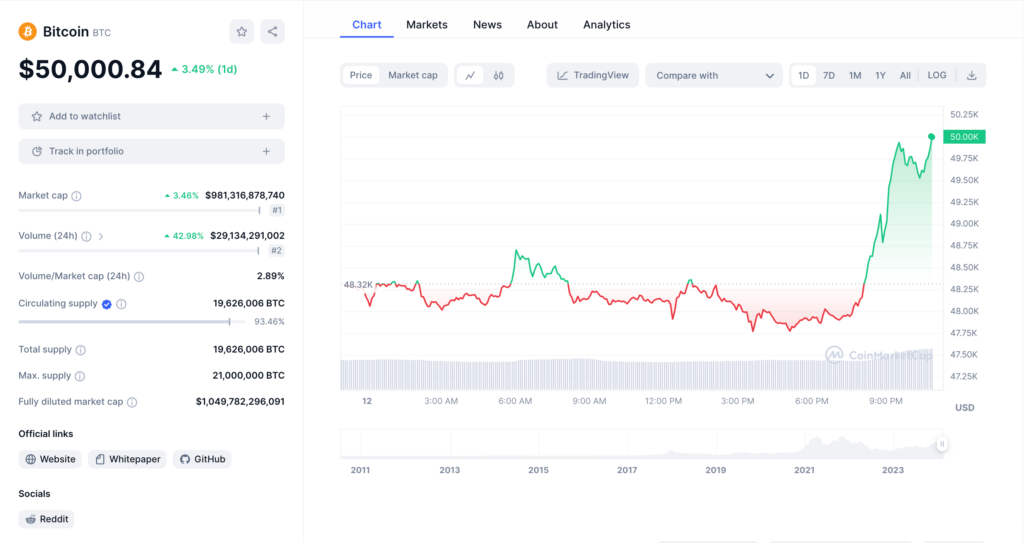Click the $981,316,878,740 market cap value
The height and width of the screenshot is (543, 1024).
point(245,195)
